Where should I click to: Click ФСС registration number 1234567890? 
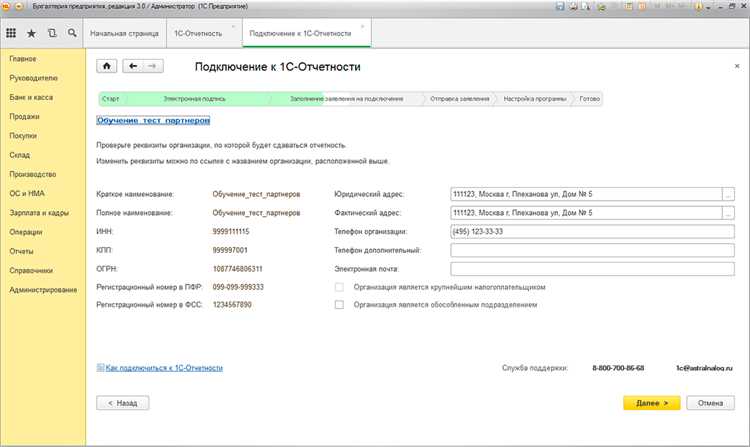pos(232,305)
